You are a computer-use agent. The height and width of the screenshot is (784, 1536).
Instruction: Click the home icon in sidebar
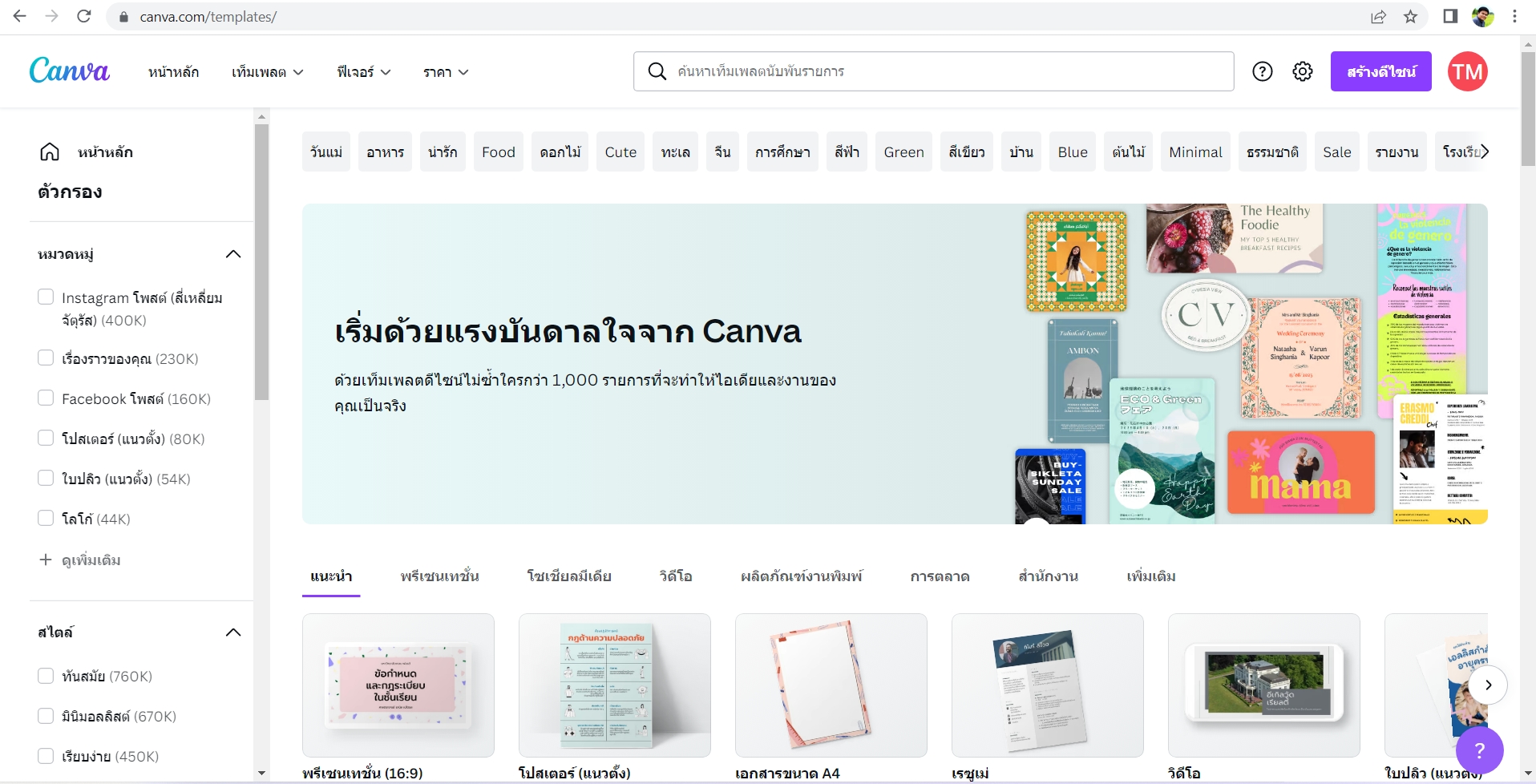pos(50,152)
